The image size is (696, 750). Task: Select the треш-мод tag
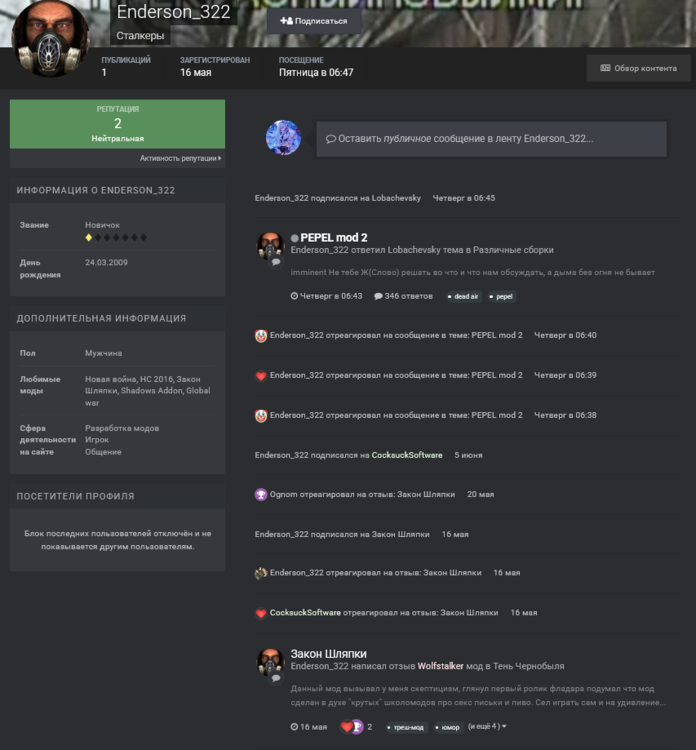click(x=406, y=728)
